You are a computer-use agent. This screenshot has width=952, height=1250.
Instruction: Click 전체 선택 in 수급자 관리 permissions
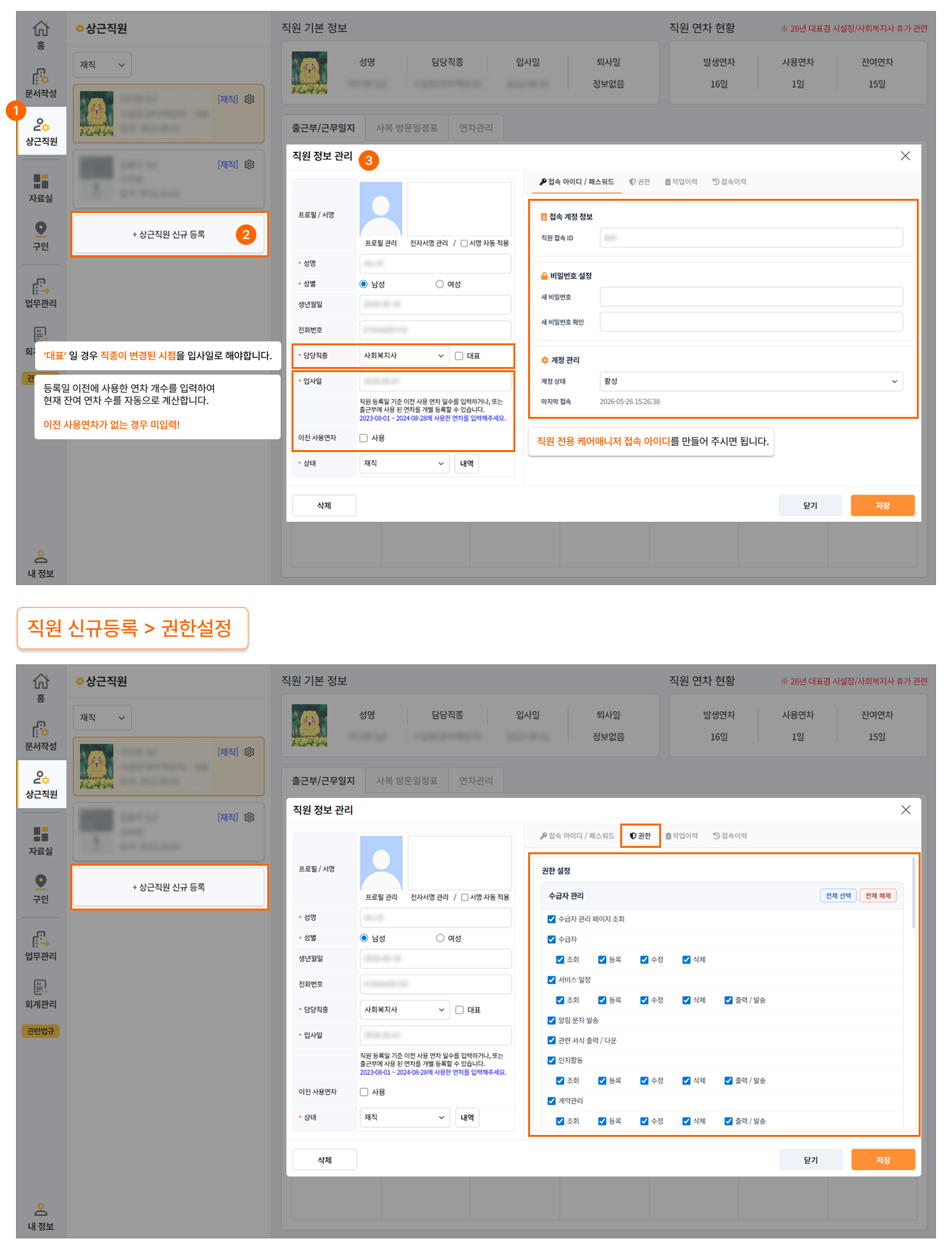coord(838,896)
